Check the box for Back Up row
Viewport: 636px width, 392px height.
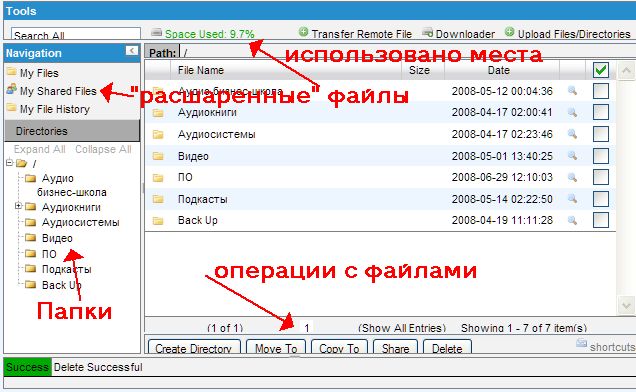(601, 220)
